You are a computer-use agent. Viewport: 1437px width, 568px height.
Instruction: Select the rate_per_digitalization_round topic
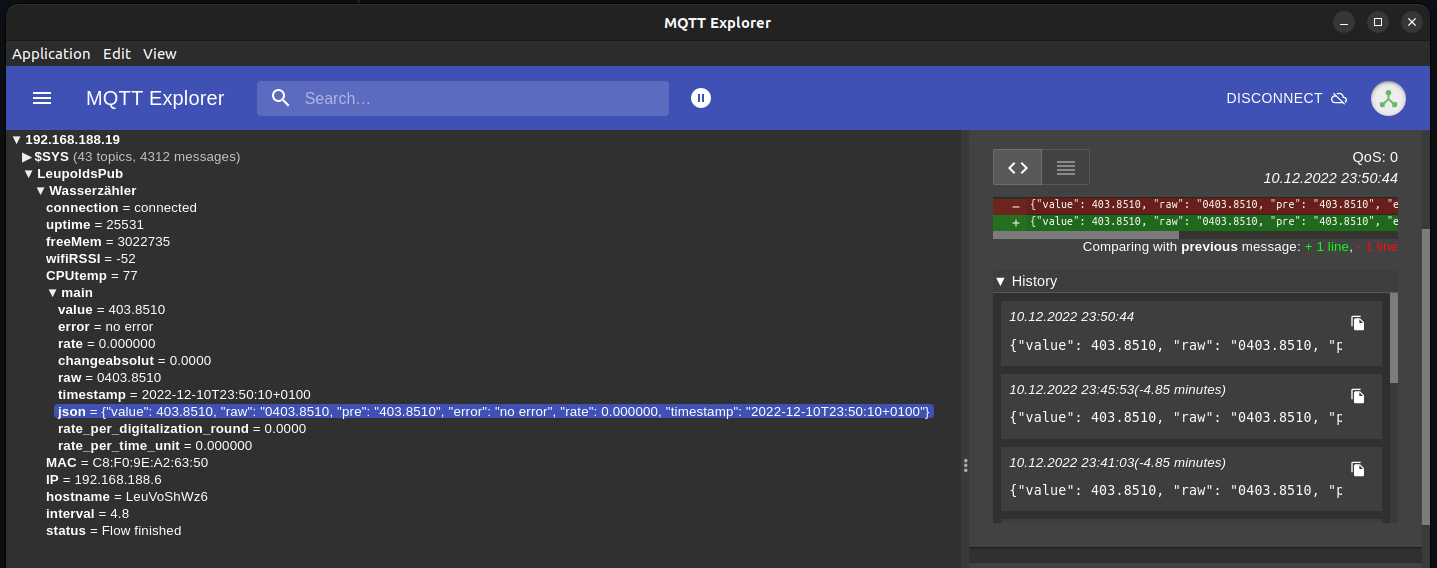tap(182, 429)
